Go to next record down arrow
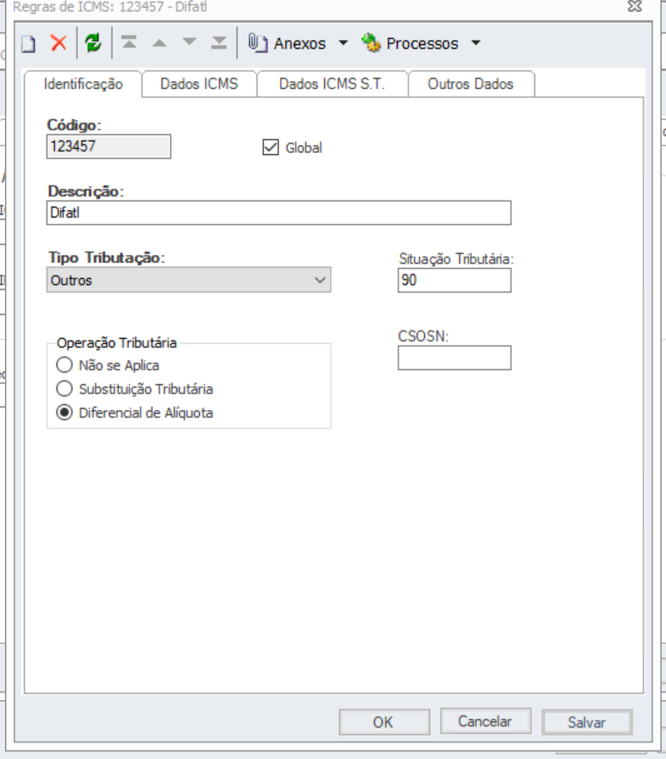The height and width of the screenshot is (759, 666). [x=189, y=42]
